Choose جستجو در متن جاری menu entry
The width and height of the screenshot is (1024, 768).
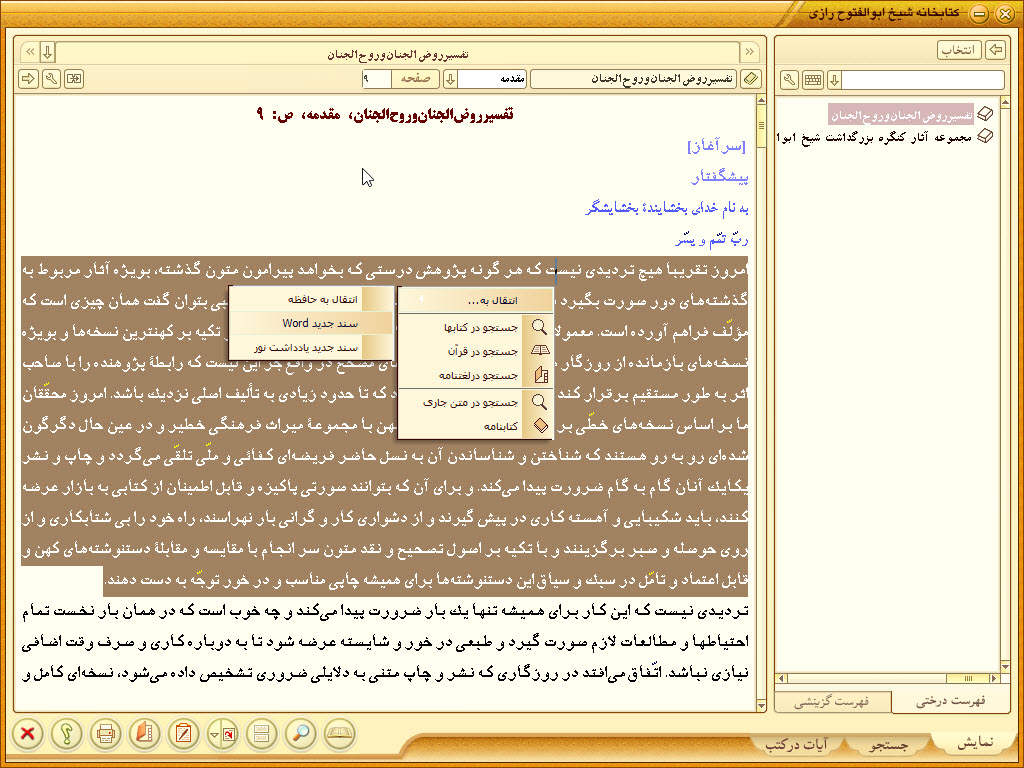[475, 402]
